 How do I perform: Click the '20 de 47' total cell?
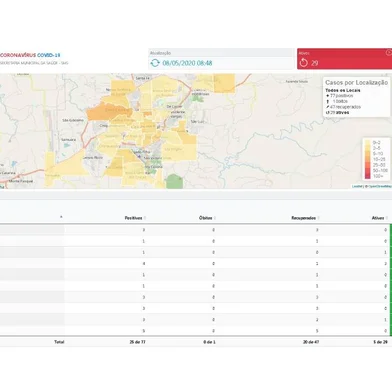[x=311, y=342]
